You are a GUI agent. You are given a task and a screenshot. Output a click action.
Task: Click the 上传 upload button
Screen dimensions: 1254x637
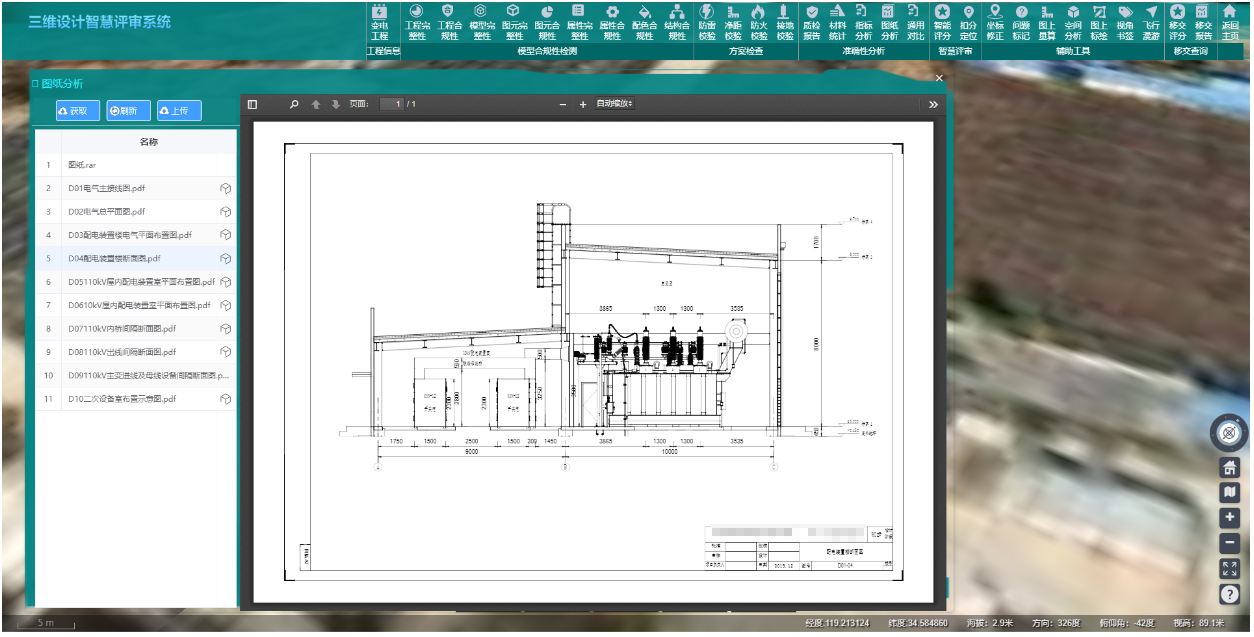pos(179,111)
